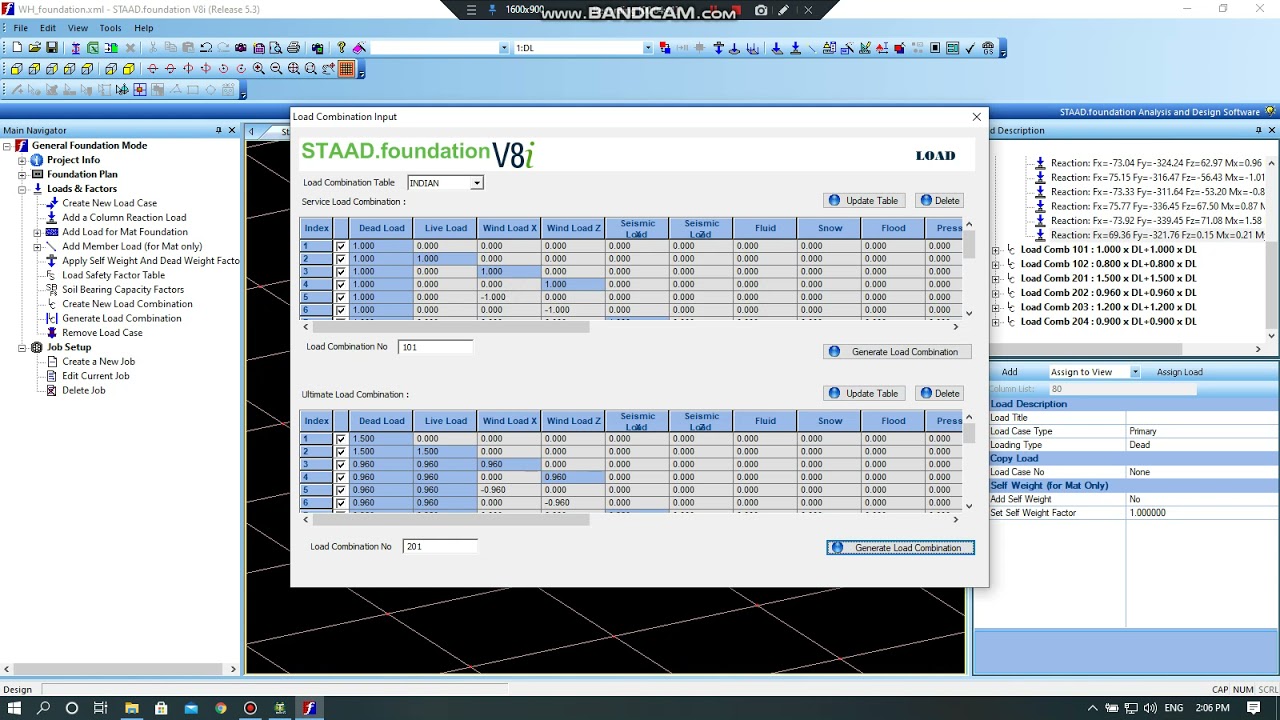Click the Open file folder icon

[x=35, y=48]
